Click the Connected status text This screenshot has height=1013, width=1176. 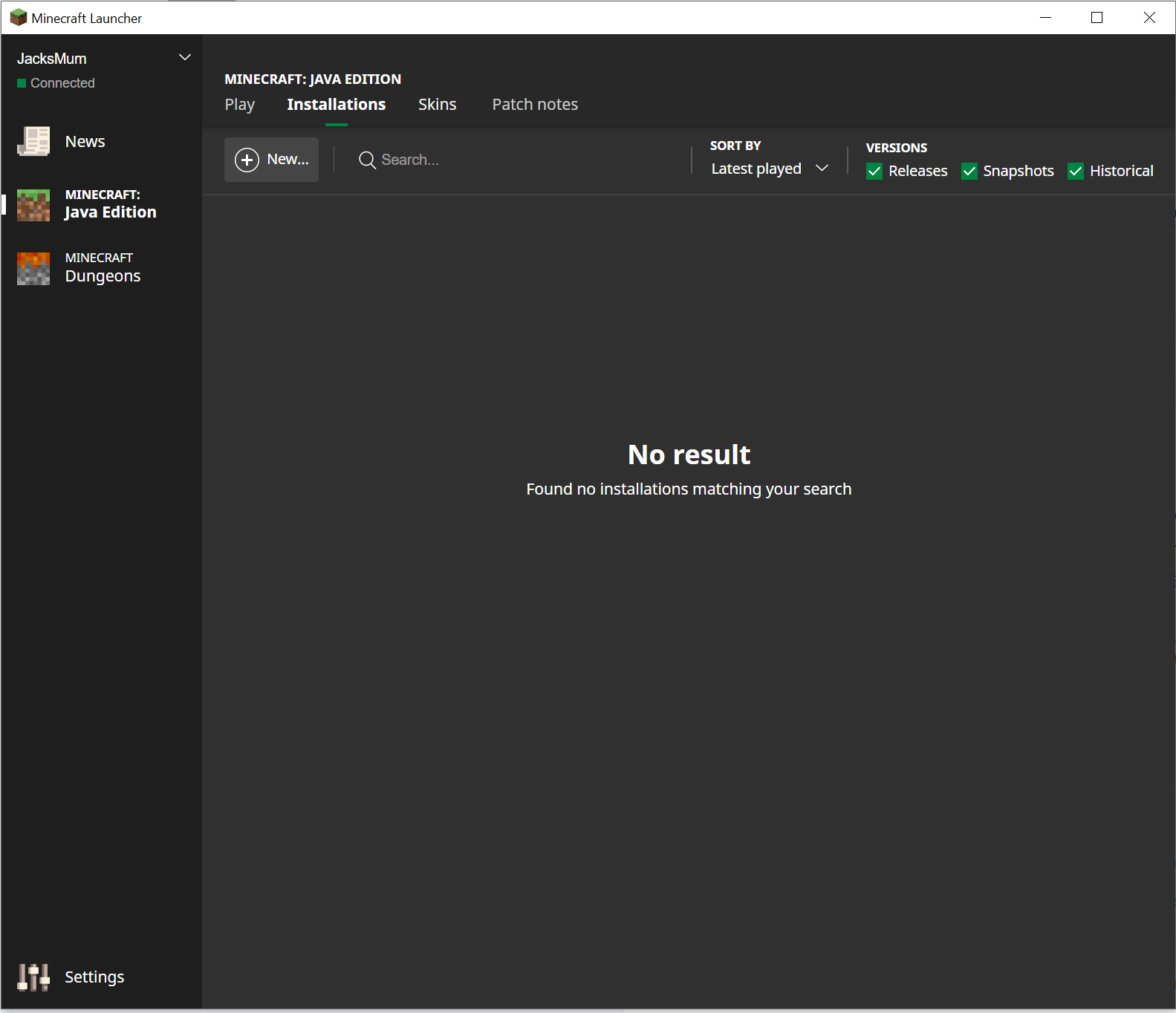(x=62, y=83)
